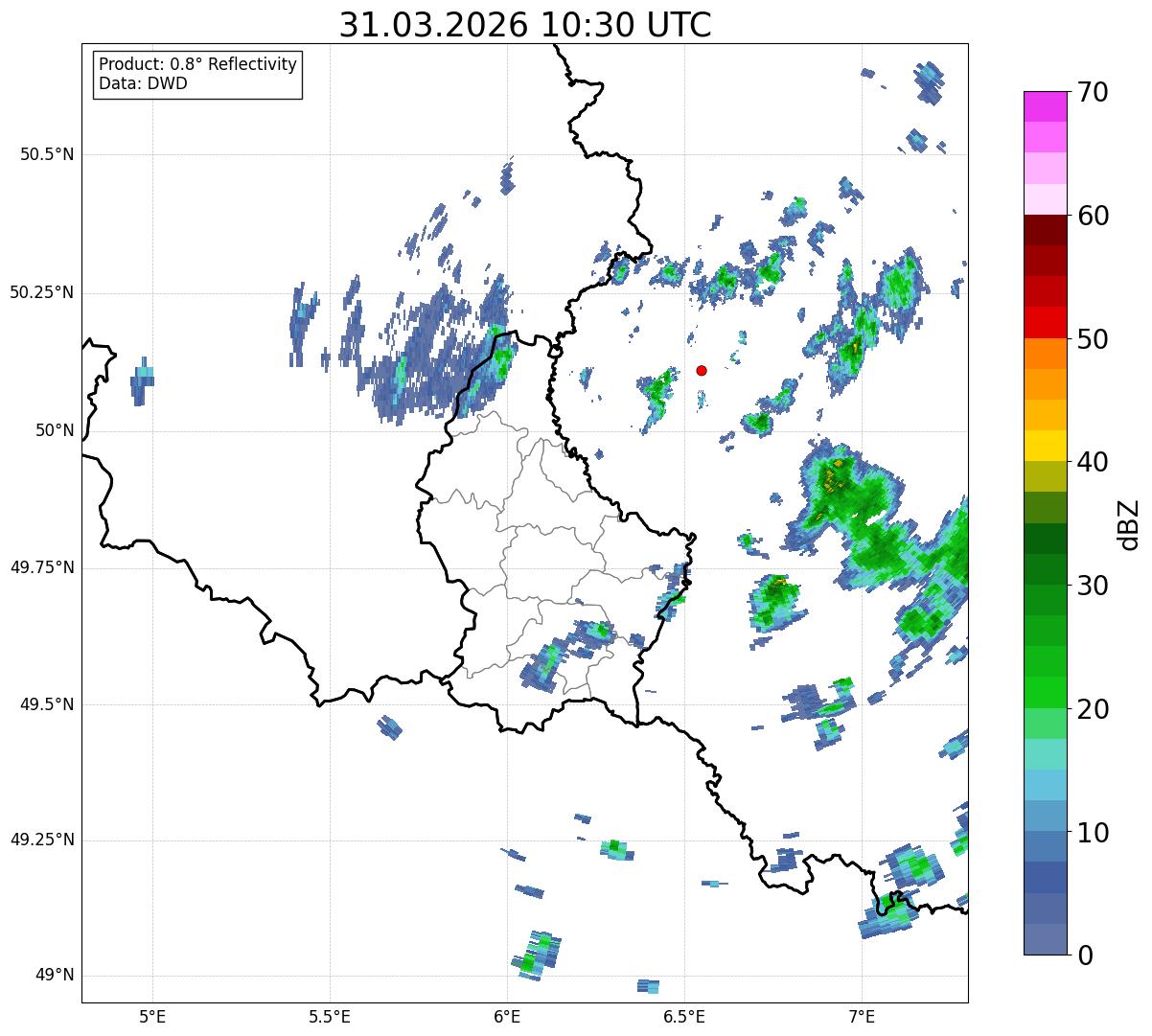Click the latitude label 49.75°N
This screenshot has height=1036, width=1152.
point(41,567)
